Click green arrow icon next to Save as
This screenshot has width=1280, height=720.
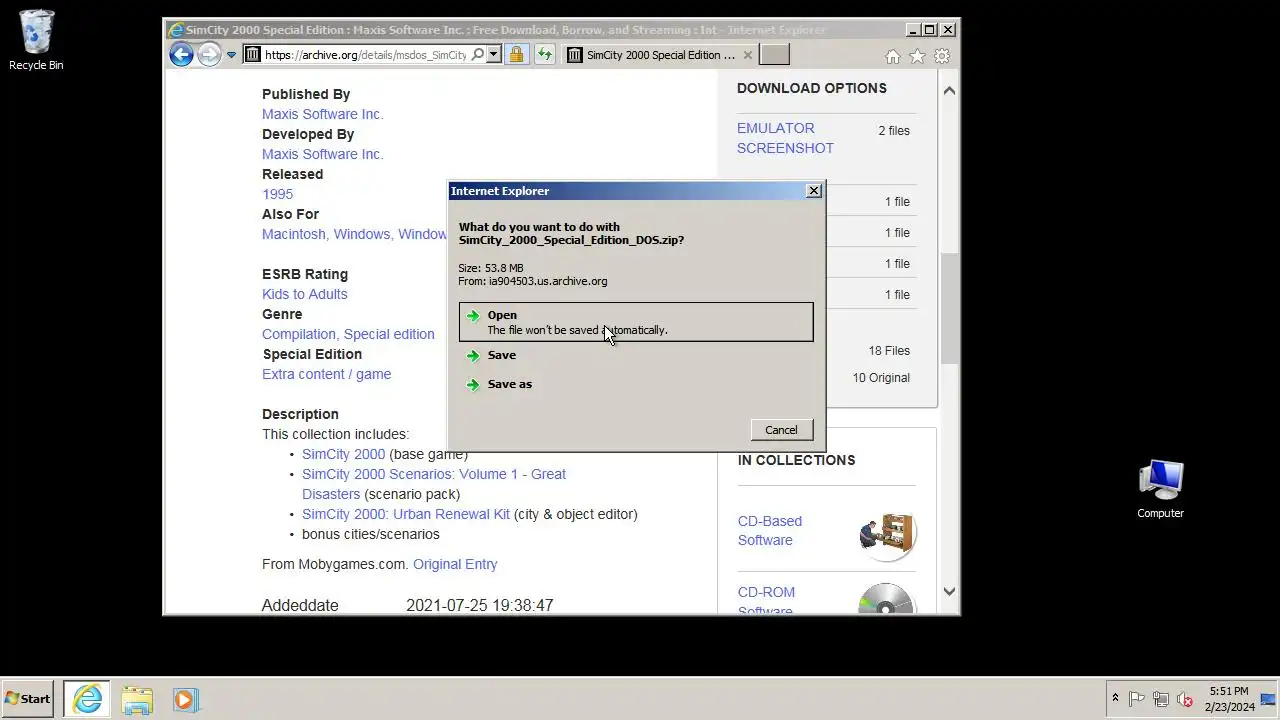(x=473, y=384)
